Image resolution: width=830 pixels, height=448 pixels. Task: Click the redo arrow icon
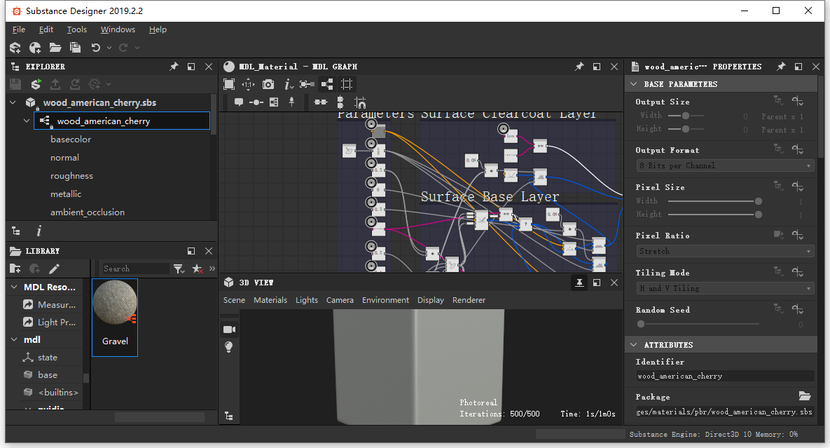(123, 48)
